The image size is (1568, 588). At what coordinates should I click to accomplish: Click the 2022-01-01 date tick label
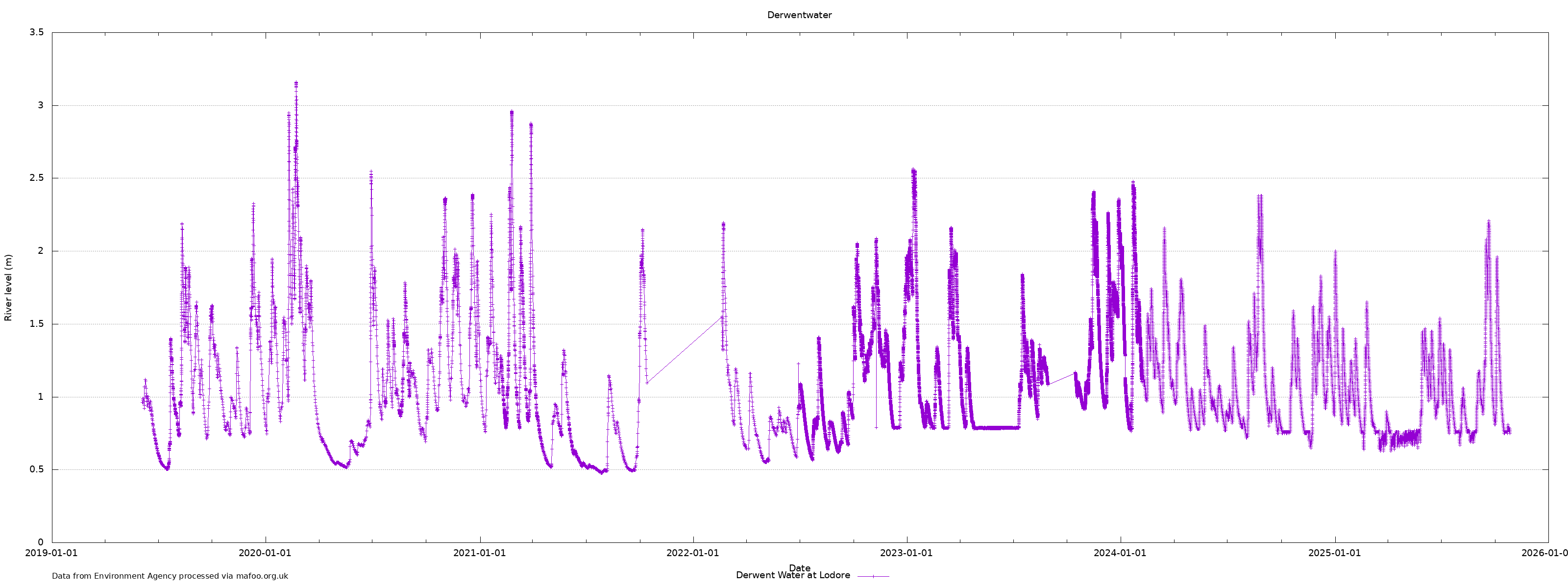693,553
